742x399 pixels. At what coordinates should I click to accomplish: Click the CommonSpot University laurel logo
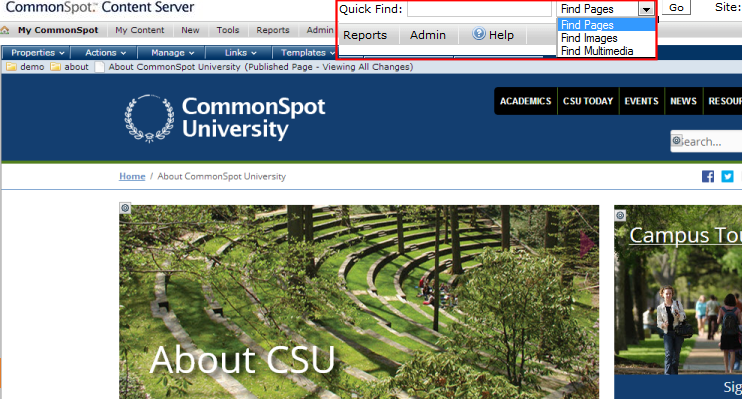click(150, 118)
